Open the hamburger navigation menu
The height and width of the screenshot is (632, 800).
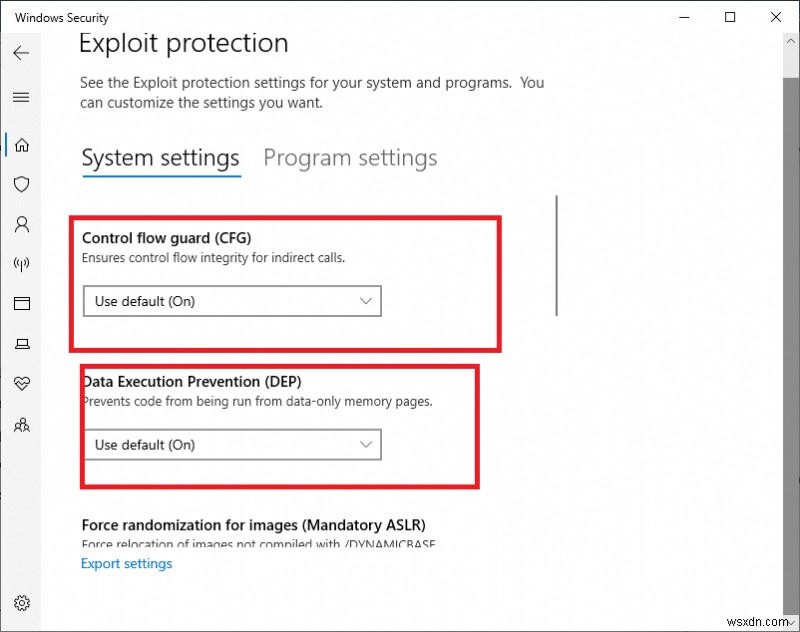click(x=21, y=97)
